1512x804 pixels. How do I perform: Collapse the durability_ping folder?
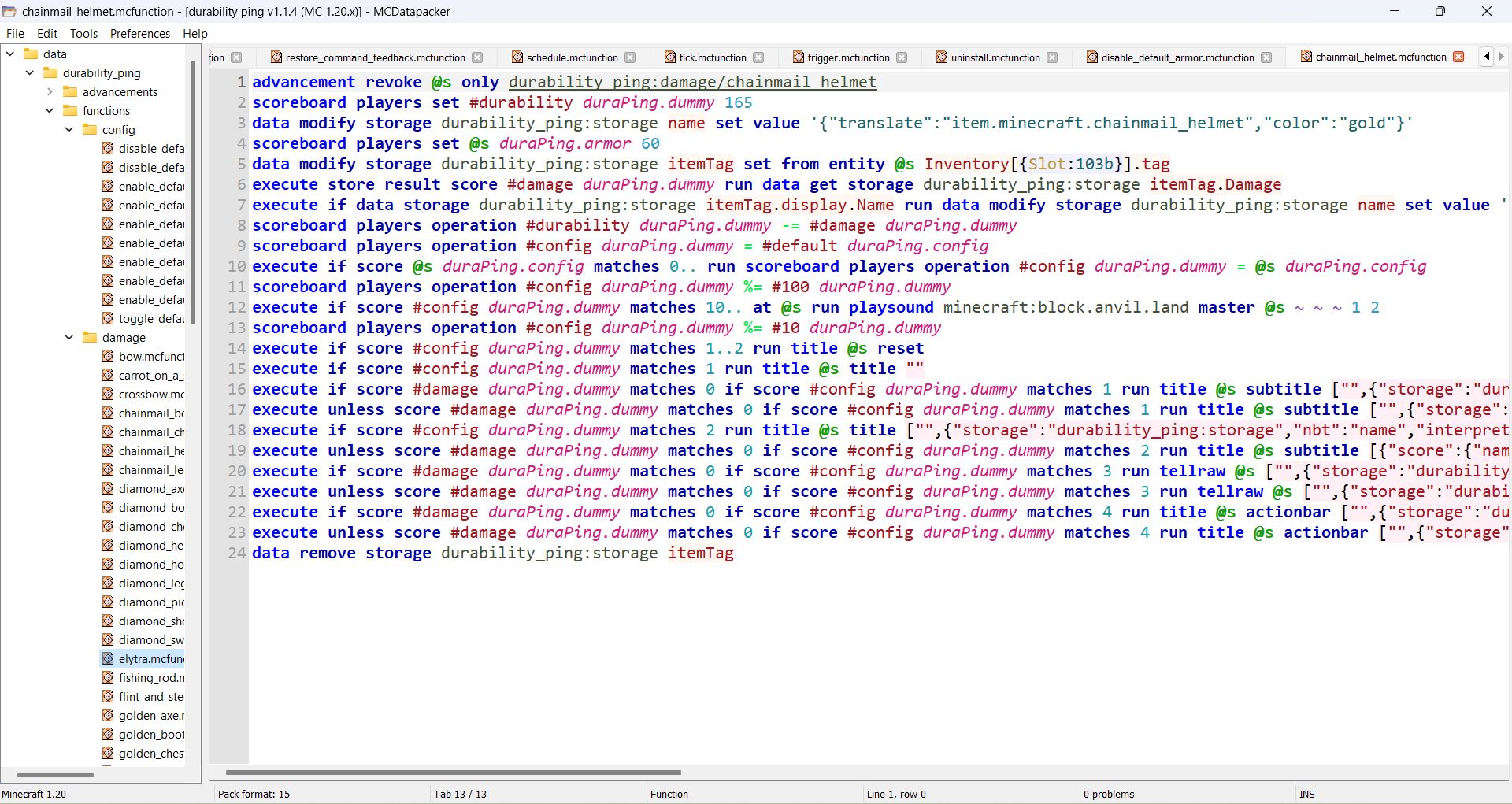(30, 72)
